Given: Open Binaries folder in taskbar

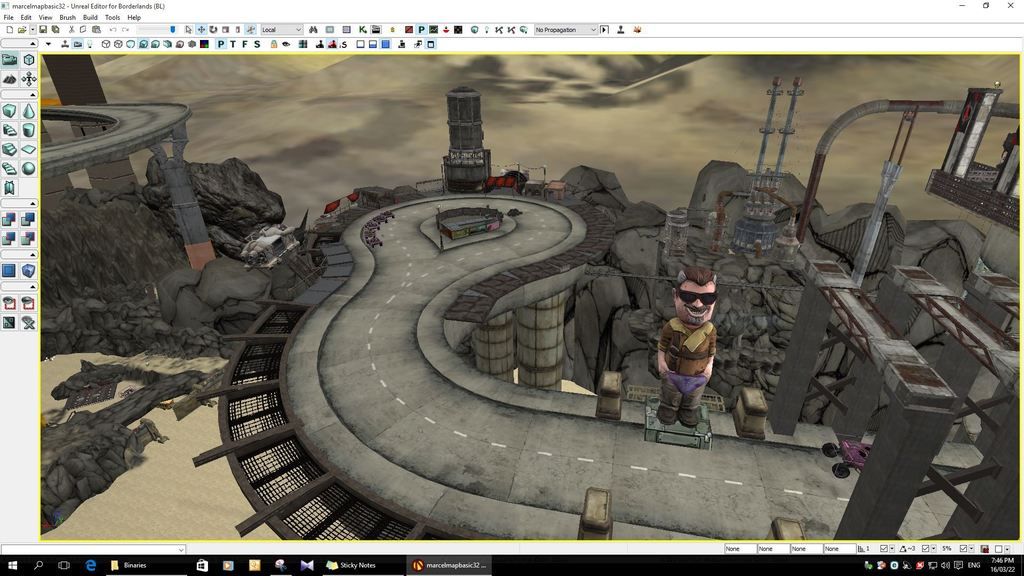Looking at the screenshot, I should click(147, 566).
